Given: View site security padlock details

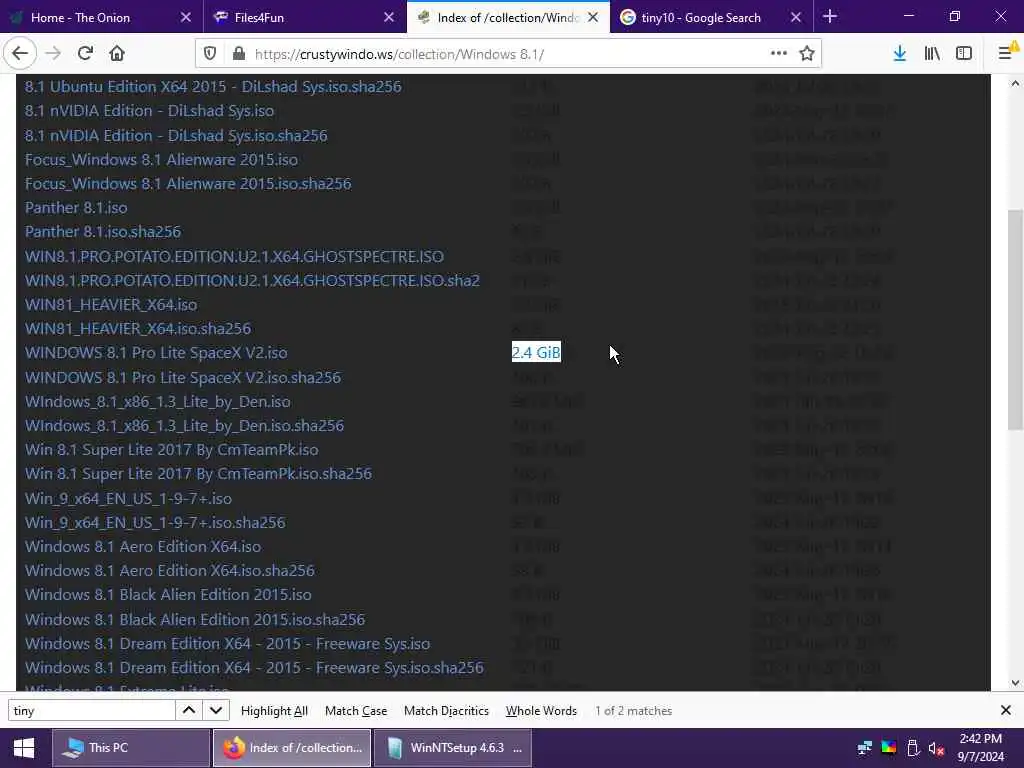Looking at the screenshot, I should [x=239, y=54].
